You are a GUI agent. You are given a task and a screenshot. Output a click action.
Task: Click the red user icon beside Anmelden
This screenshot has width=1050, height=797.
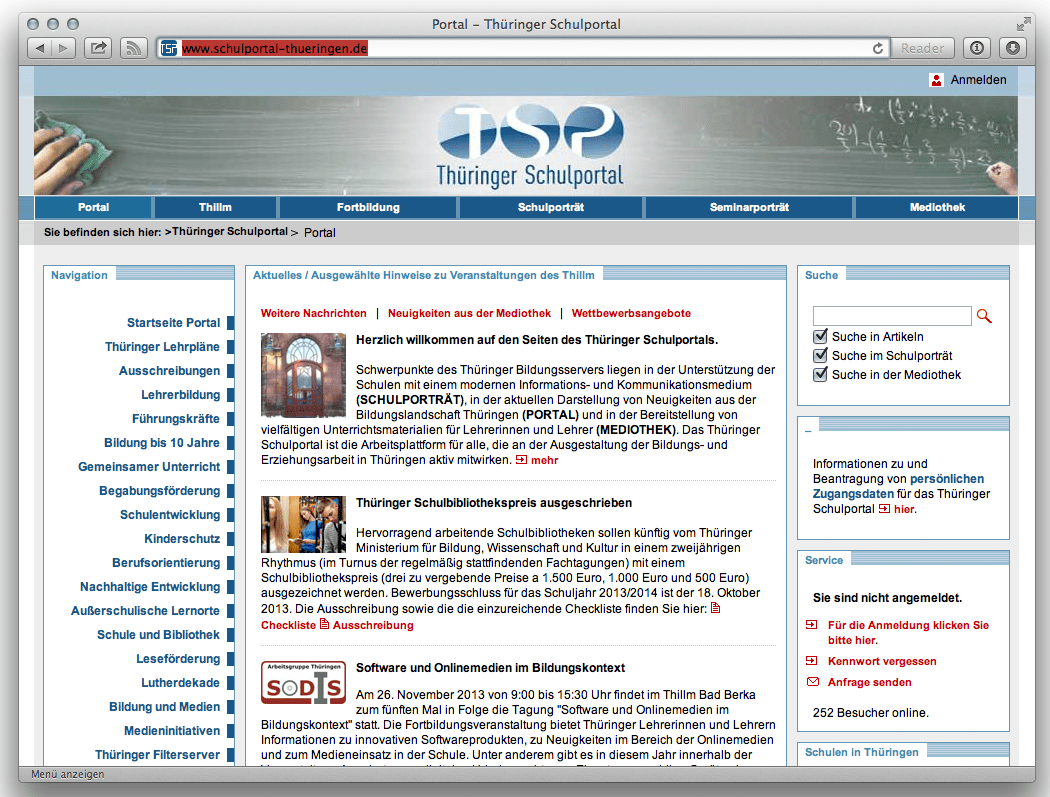tap(936, 80)
